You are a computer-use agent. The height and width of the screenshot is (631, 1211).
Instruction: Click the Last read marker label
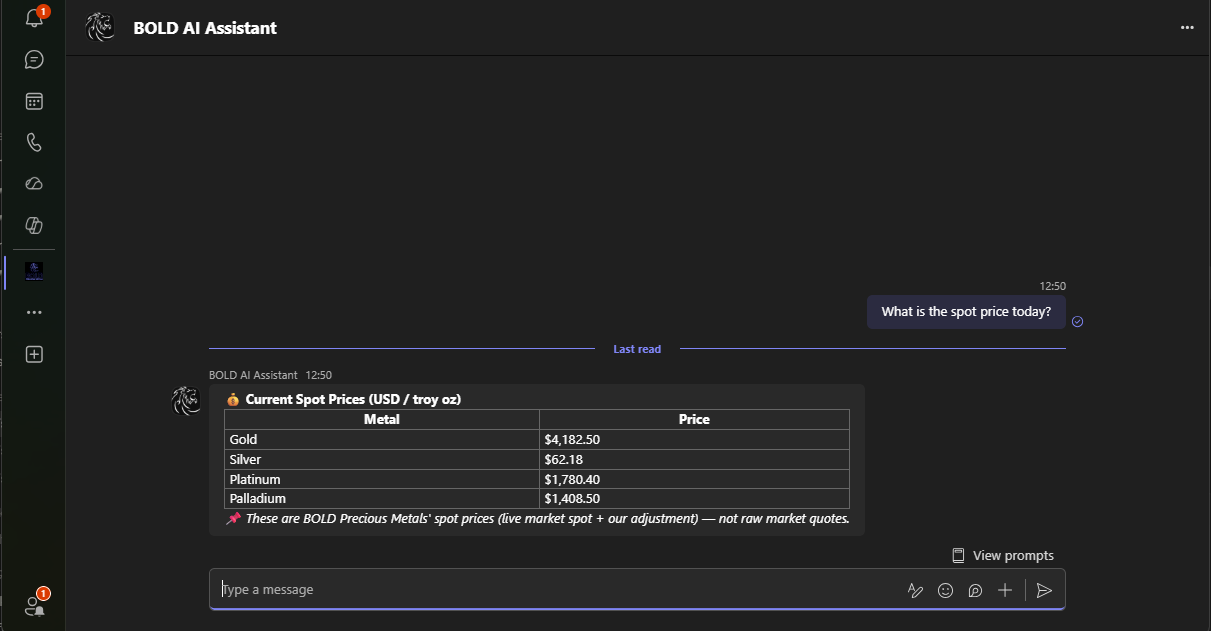[637, 349]
